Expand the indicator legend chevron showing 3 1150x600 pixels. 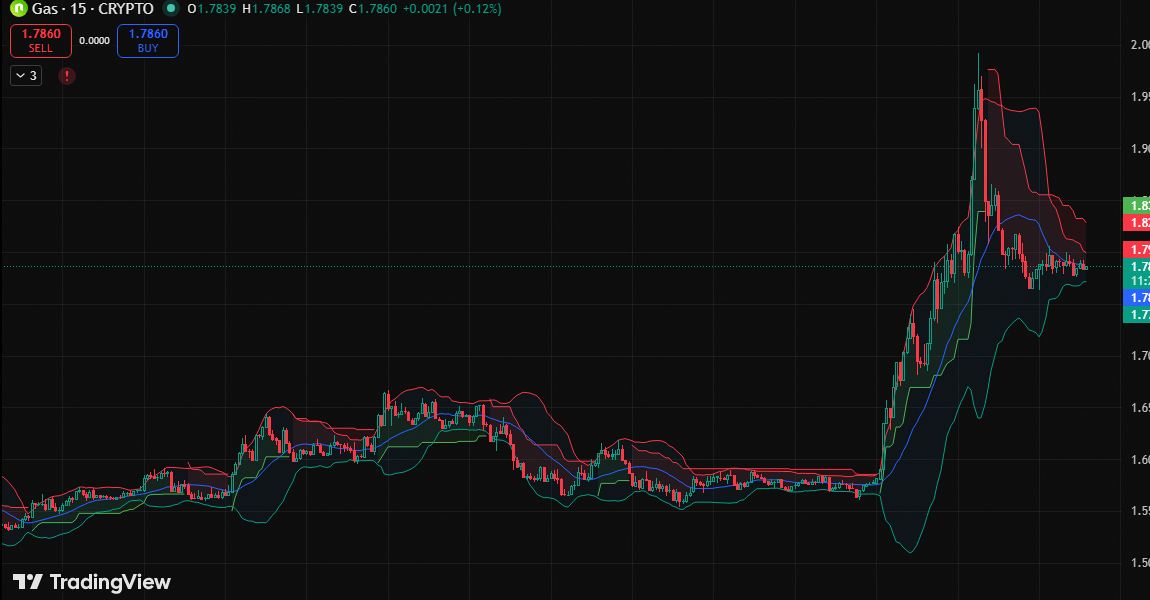pyautogui.click(x=26, y=76)
